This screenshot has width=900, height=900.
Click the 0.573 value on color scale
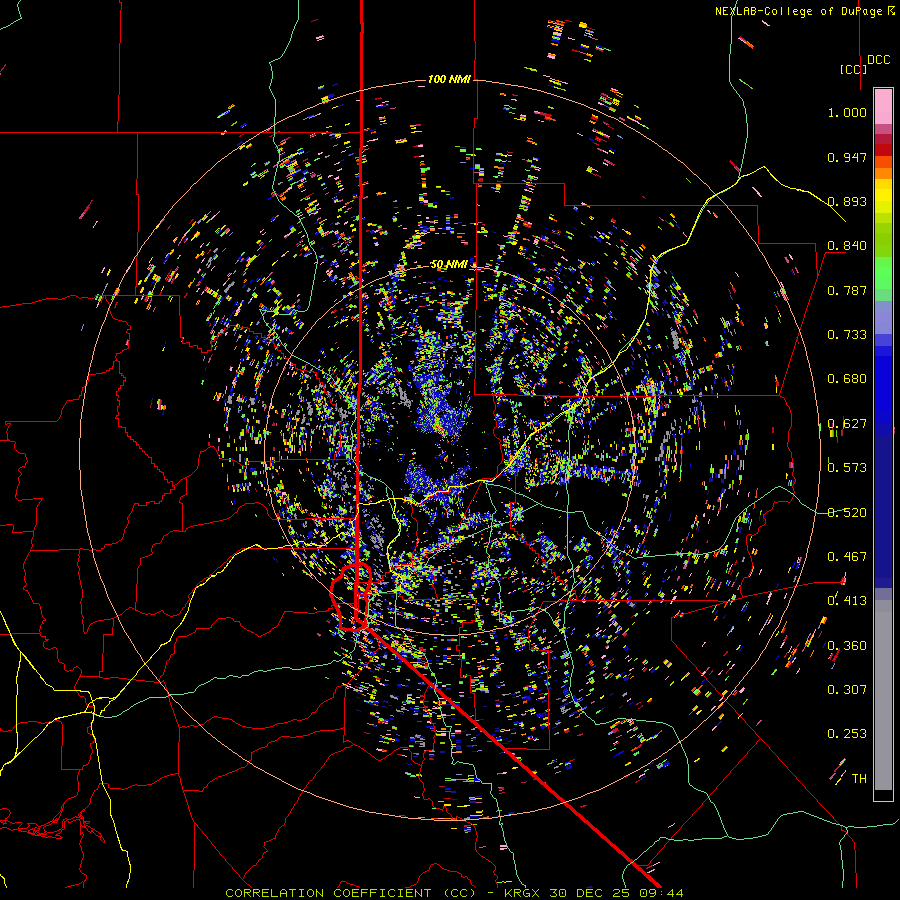click(847, 468)
